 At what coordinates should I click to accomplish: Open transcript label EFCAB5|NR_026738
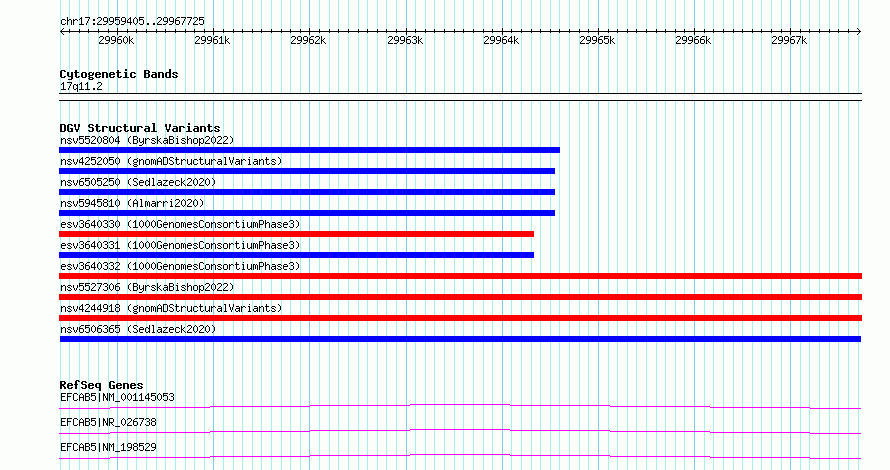point(108,422)
